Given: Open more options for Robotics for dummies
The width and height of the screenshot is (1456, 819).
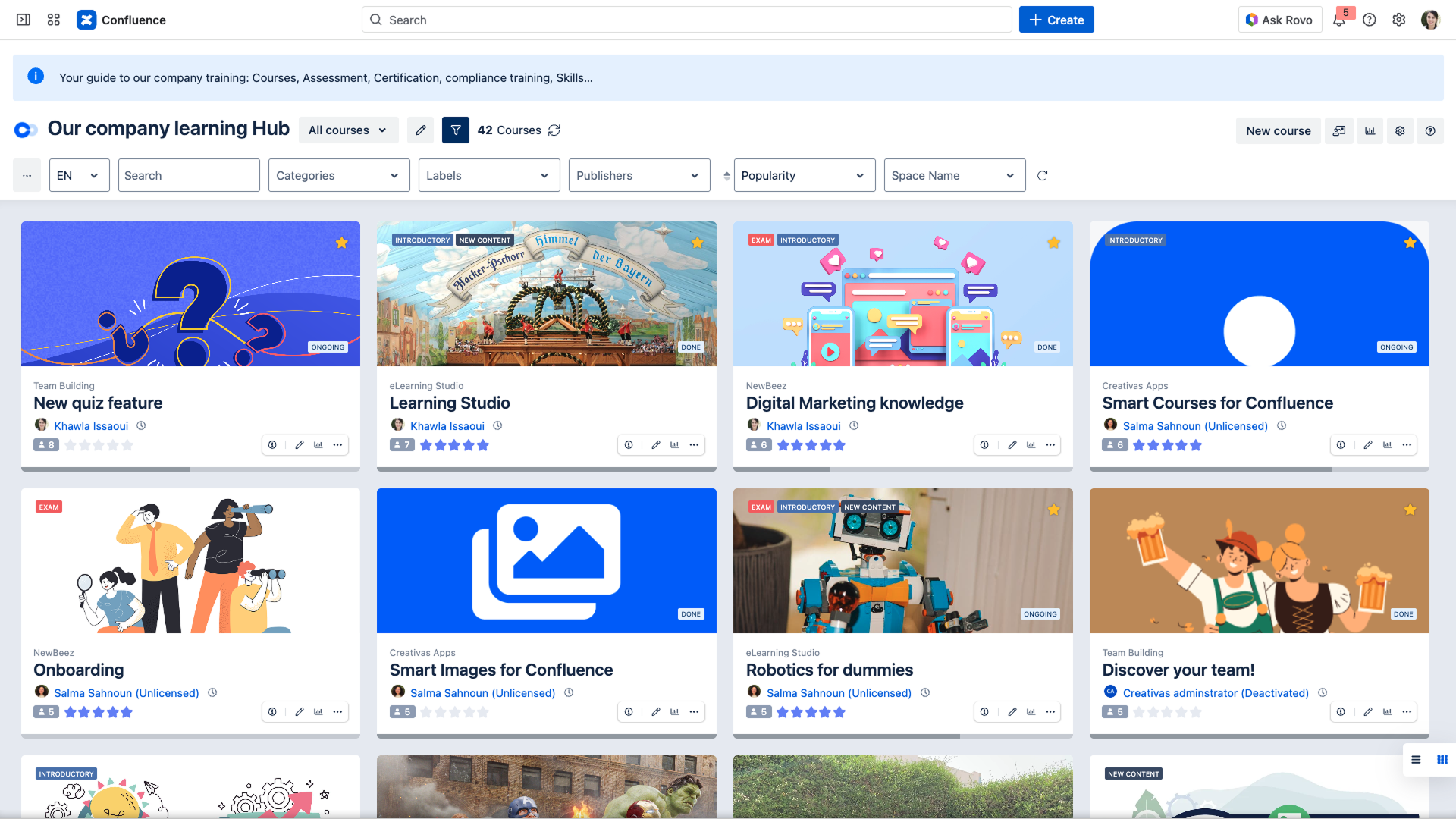Looking at the screenshot, I should (1050, 712).
